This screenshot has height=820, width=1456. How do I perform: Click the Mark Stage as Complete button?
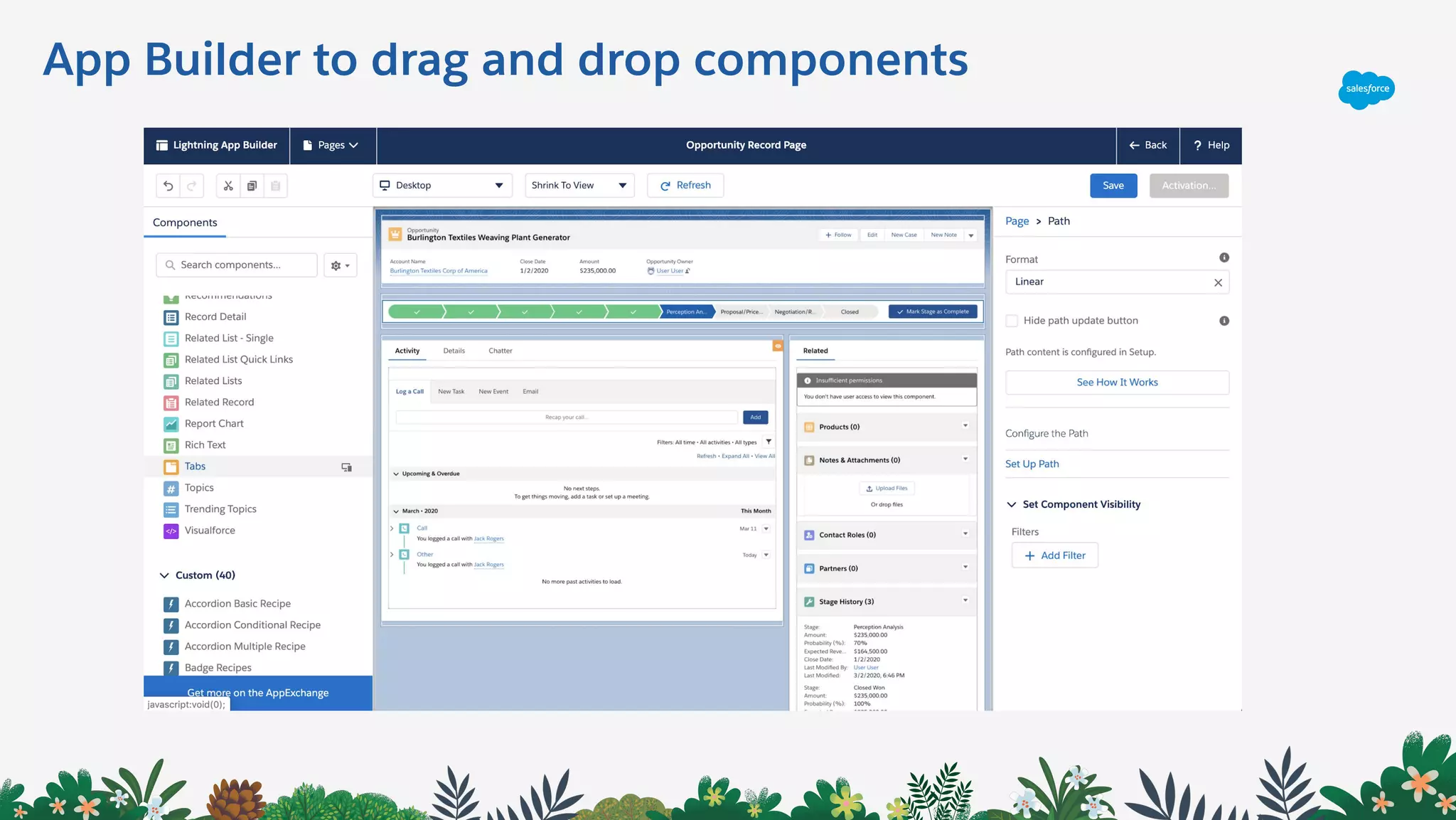tap(933, 312)
